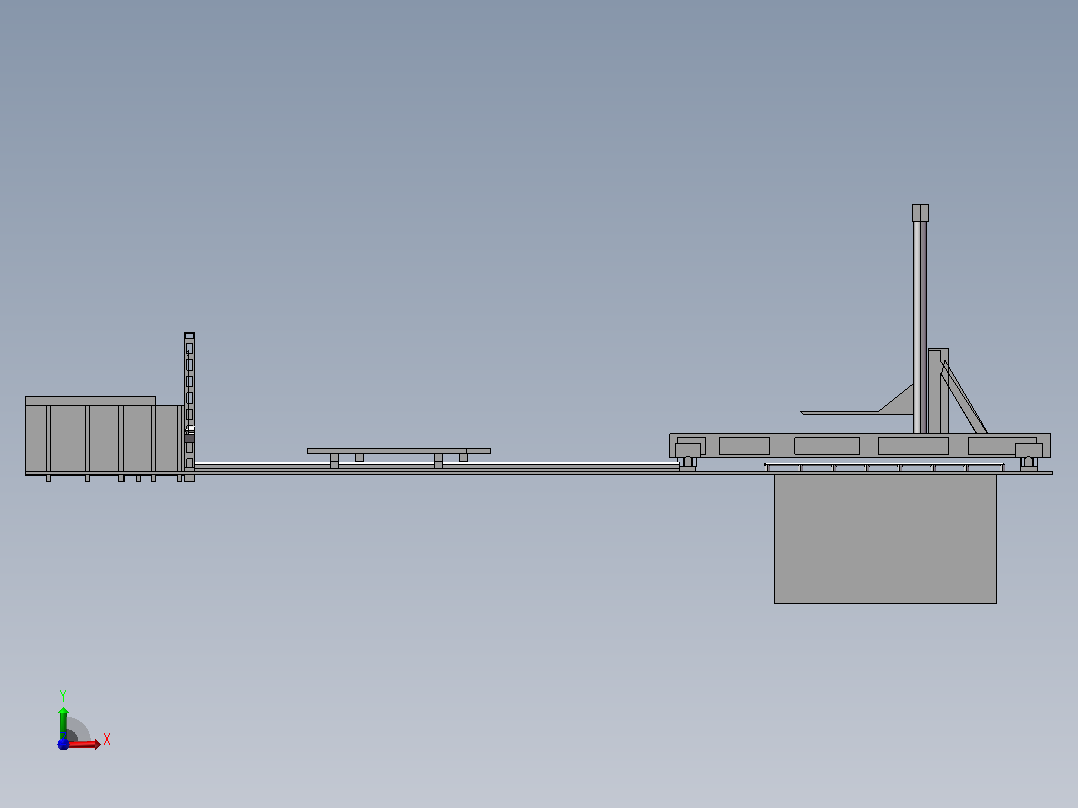Image resolution: width=1078 pixels, height=808 pixels.
Task: Click the left leg of the middle table
Action: (334, 461)
